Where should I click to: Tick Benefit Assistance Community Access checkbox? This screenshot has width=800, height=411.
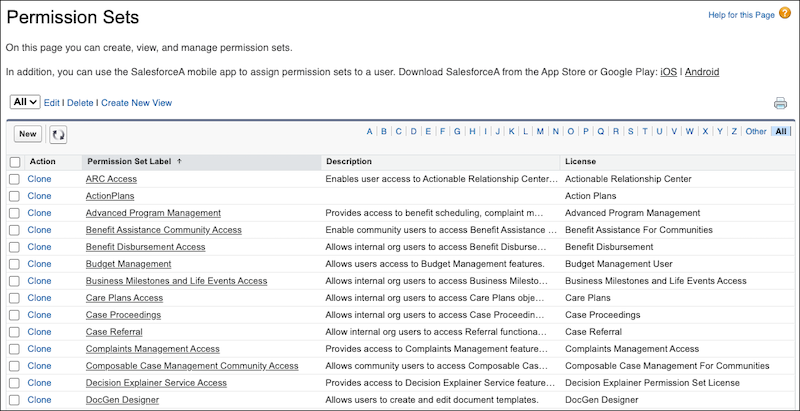15,230
